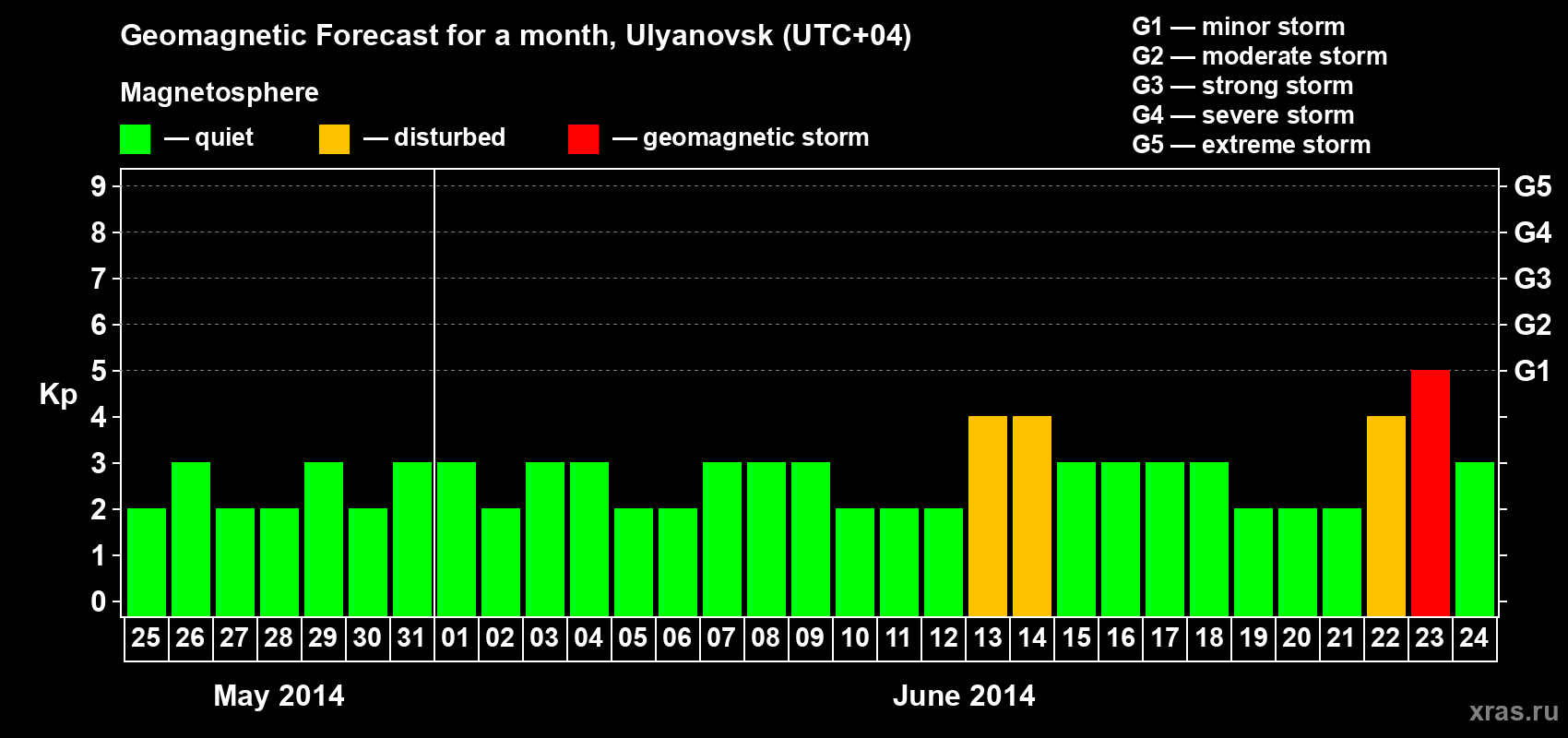Click the '— disturbed' legend label

click(x=434, y=137)
